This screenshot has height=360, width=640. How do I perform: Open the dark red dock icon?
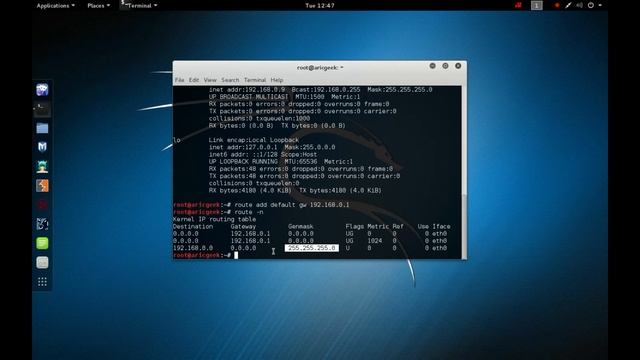(x=42, y=204)
